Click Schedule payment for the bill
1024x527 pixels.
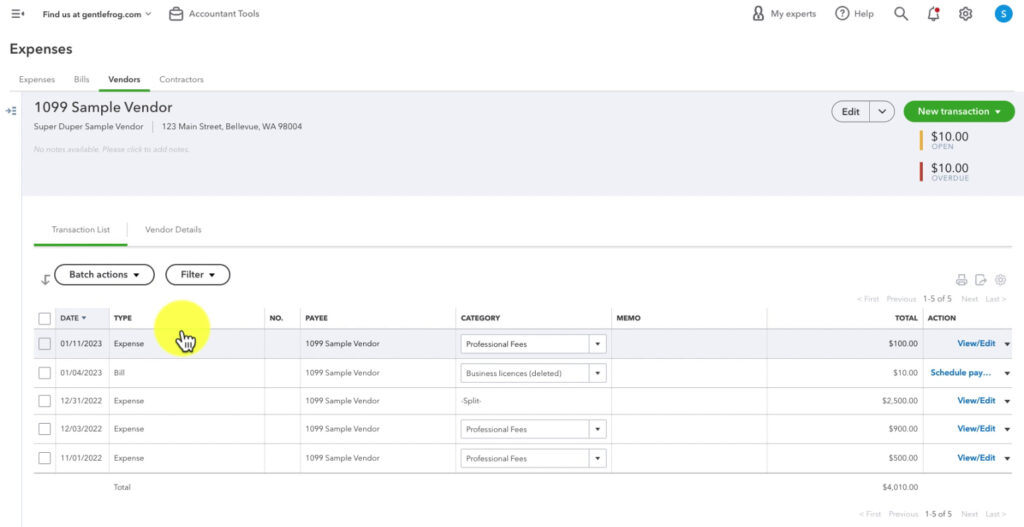961,373
